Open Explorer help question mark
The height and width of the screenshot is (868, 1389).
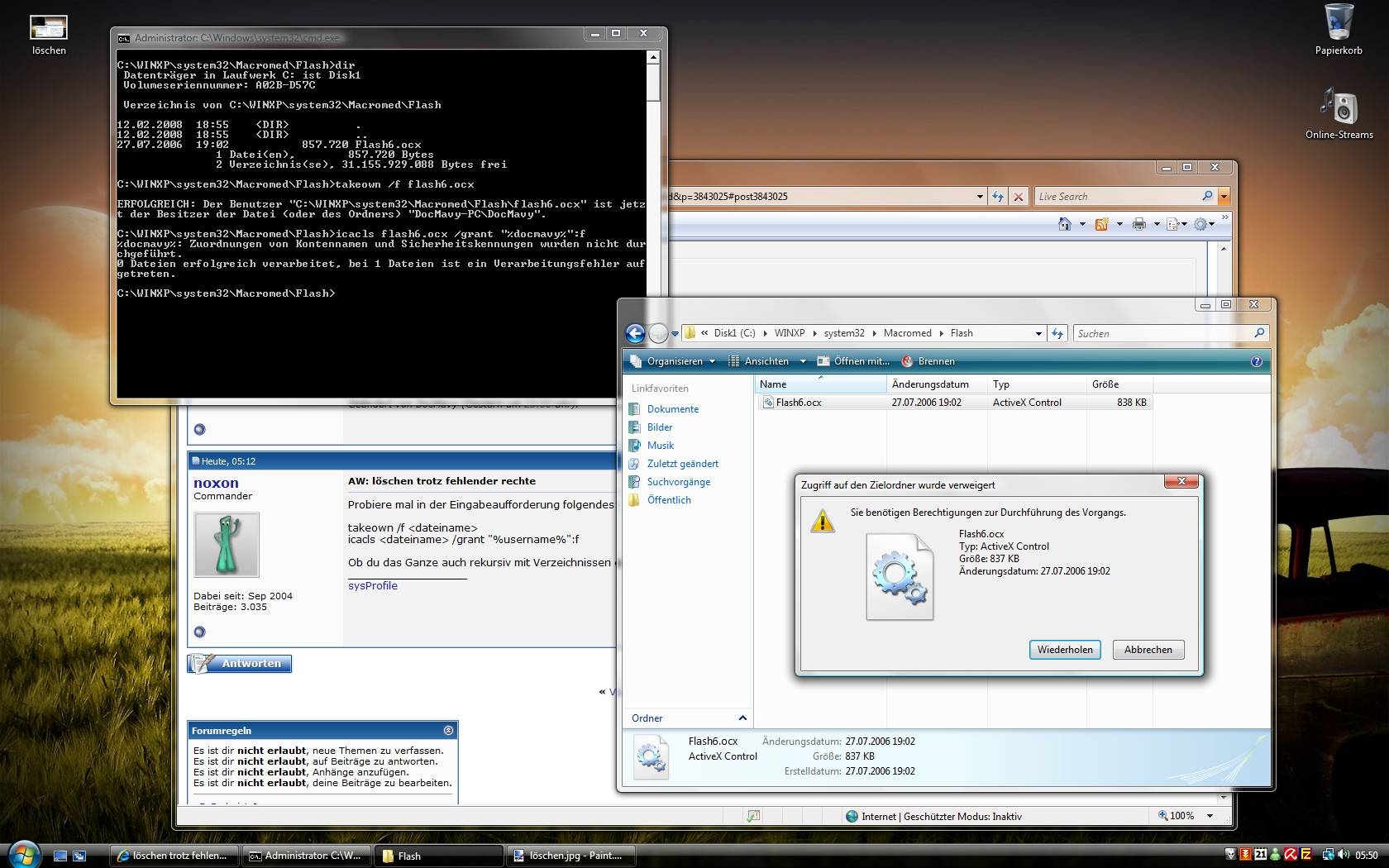tap(1257, 361)
